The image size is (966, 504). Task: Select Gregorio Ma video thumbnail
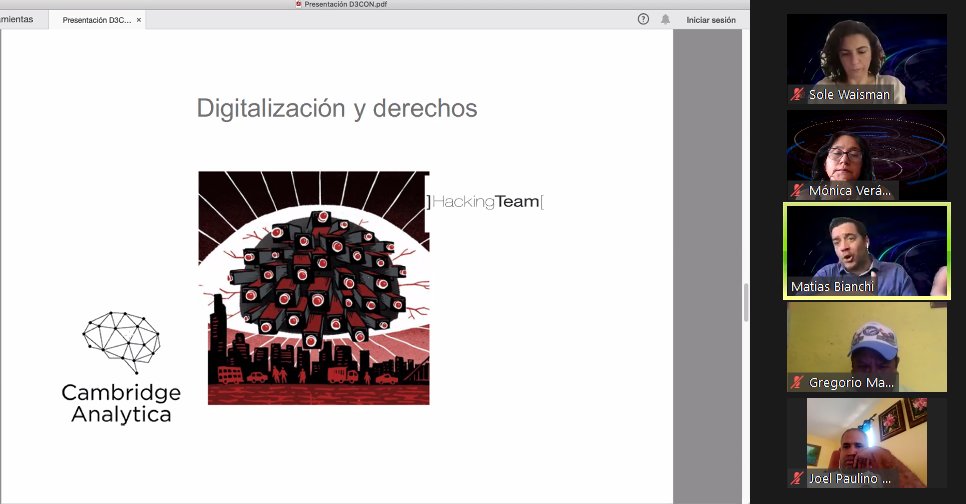point(867,347)
